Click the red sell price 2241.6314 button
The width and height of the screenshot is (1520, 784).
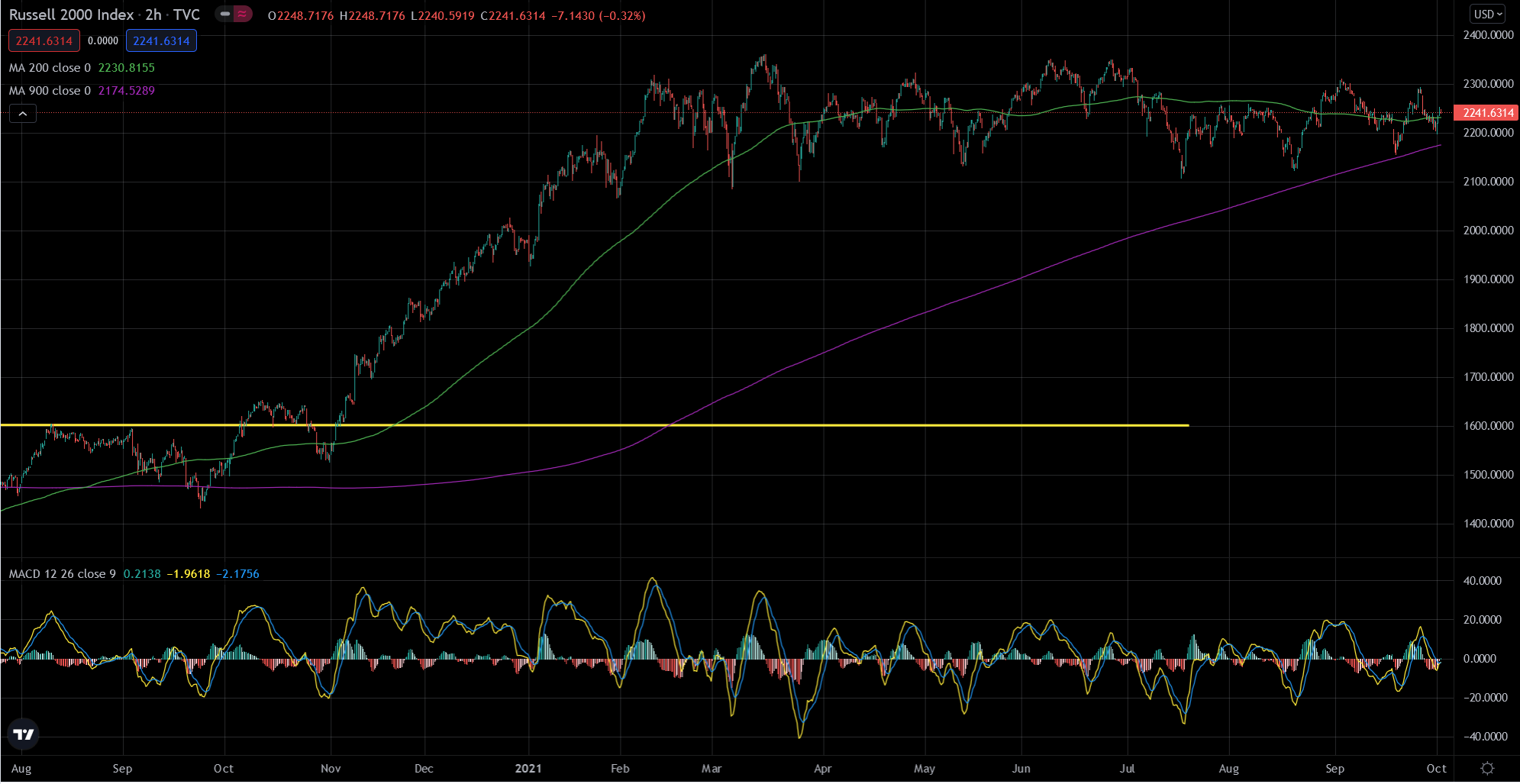coord(44,41)
